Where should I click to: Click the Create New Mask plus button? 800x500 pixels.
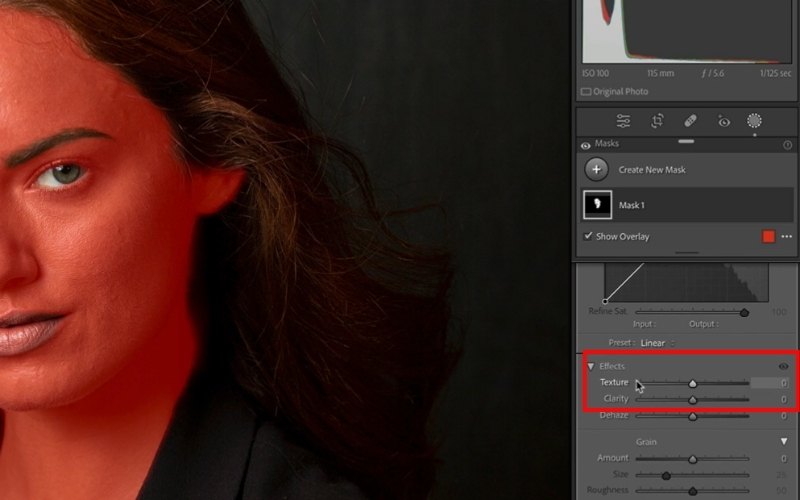pos(596,169)
